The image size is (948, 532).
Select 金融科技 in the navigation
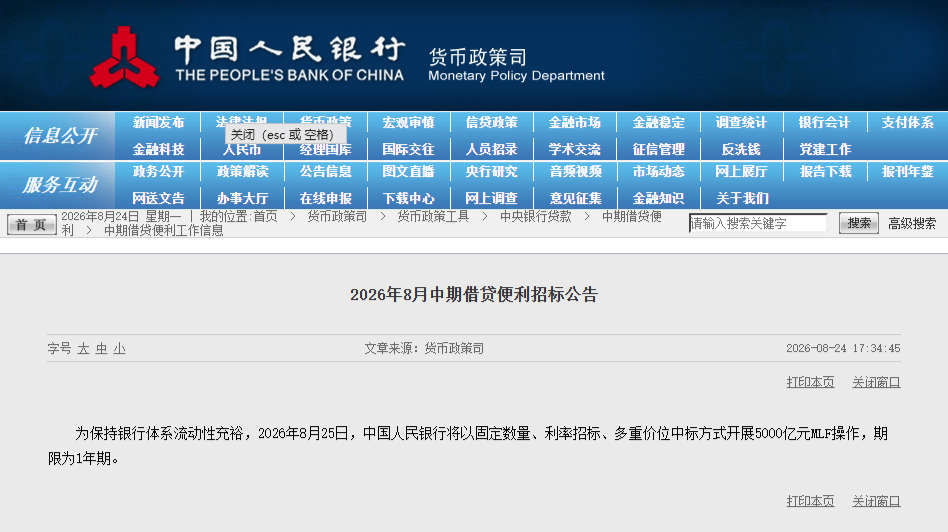[158, 149]
